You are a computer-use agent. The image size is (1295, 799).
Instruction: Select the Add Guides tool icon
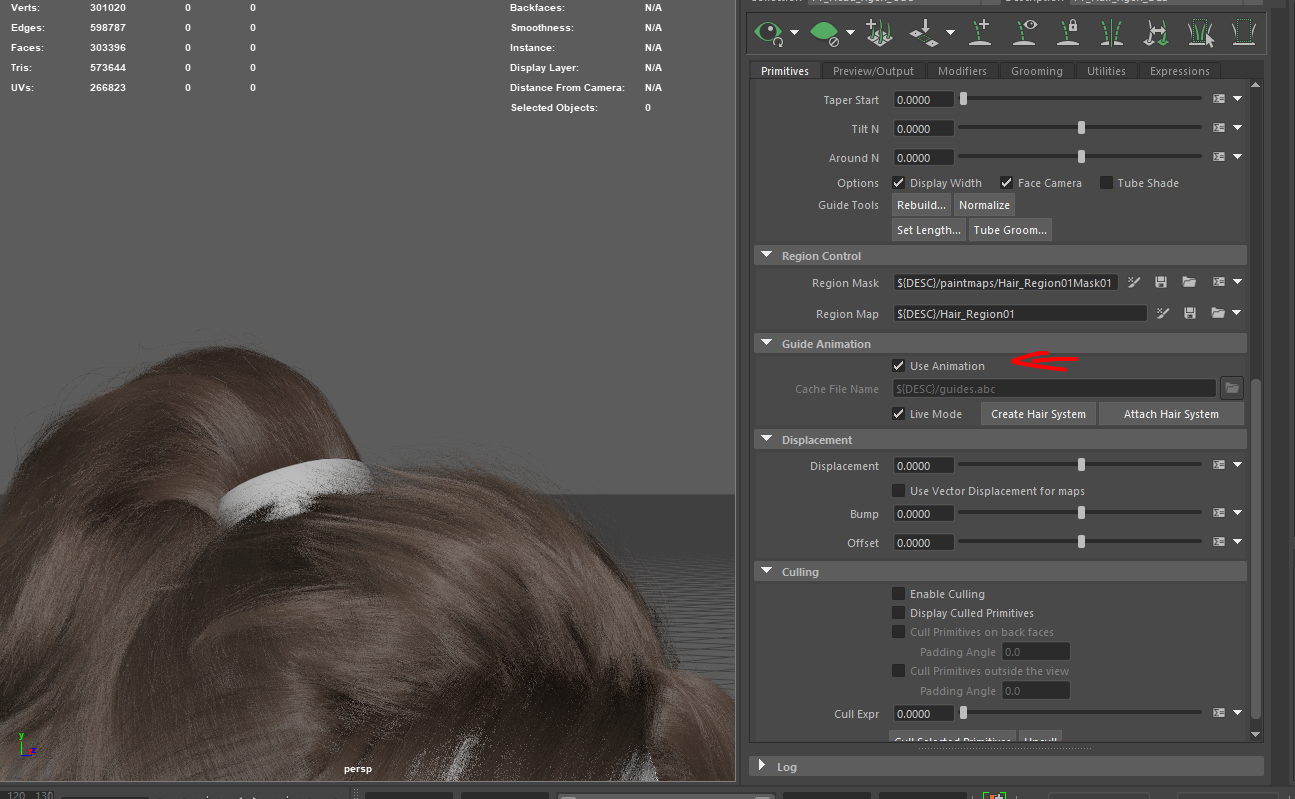point(878,32)
